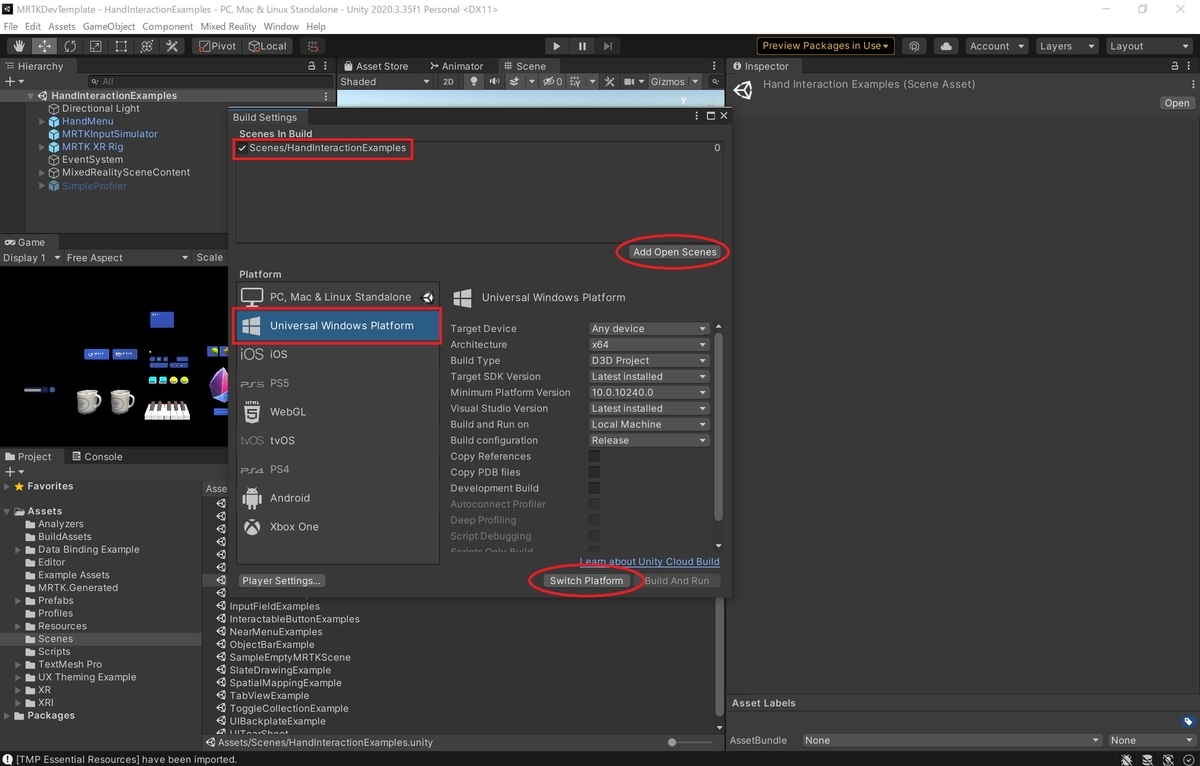Open Build and Run on dropdown

(649, 424)
